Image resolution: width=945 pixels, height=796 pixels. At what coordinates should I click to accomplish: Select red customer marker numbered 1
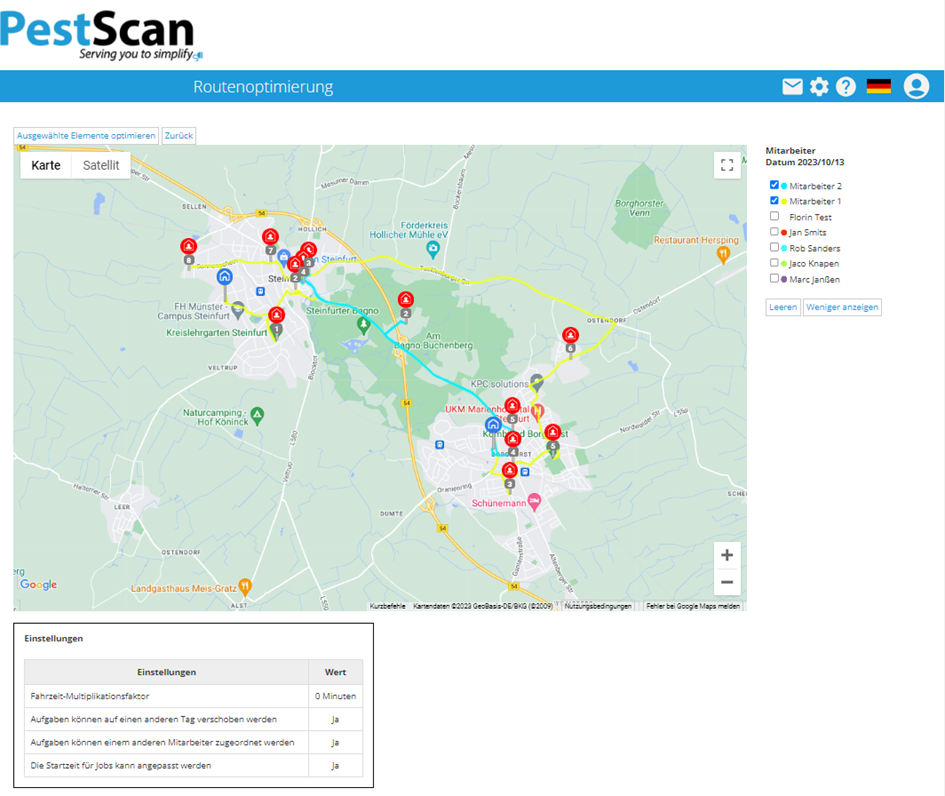[276, 315]
